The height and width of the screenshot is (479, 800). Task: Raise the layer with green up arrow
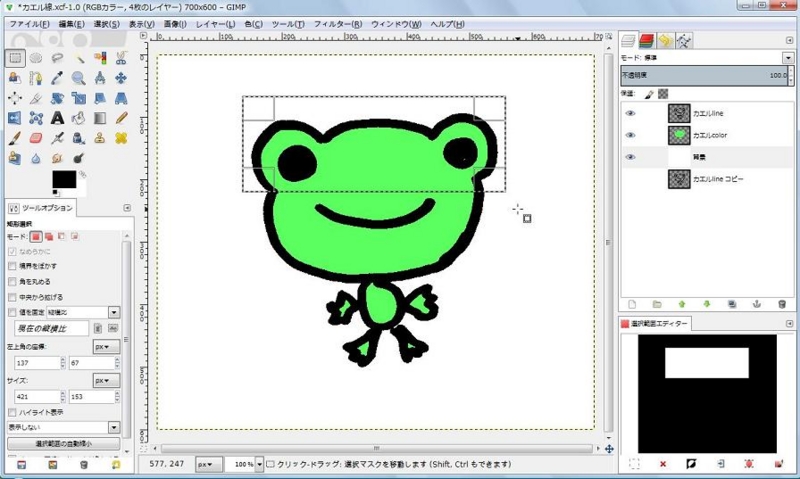[682, 304]
